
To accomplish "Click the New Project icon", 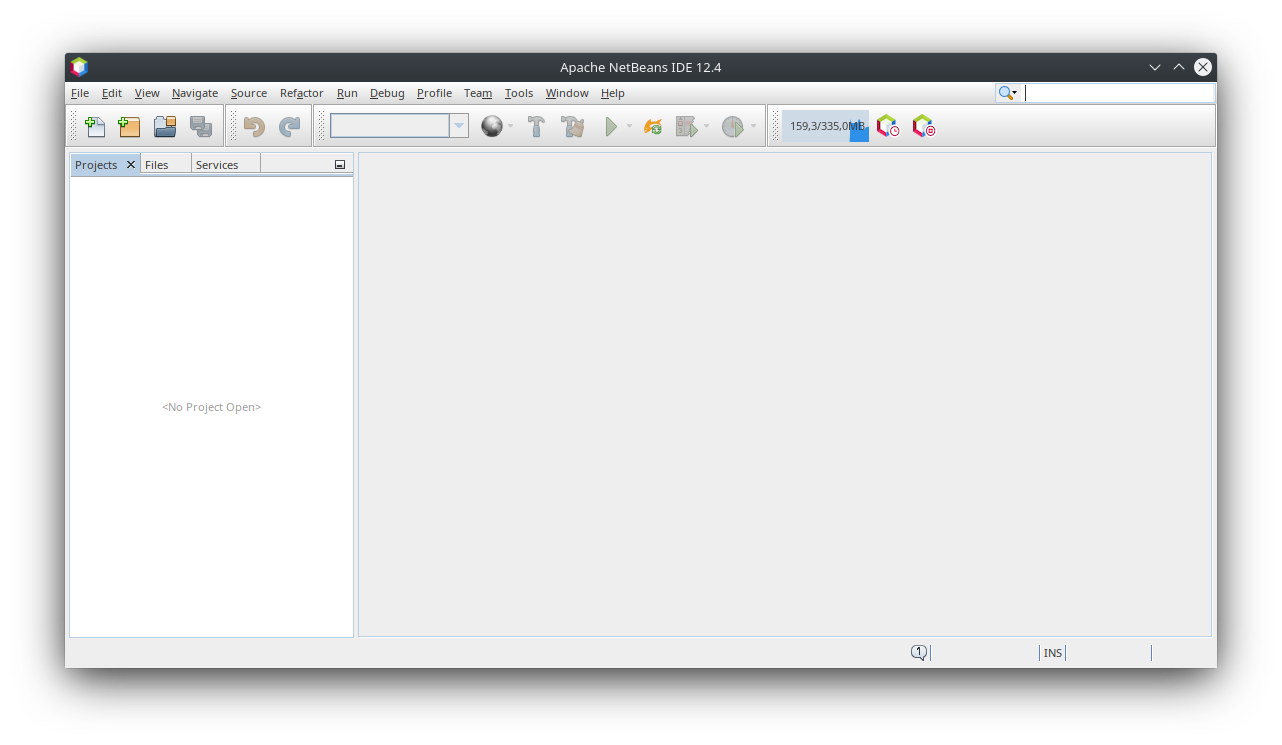I will [x=129, y=127].
